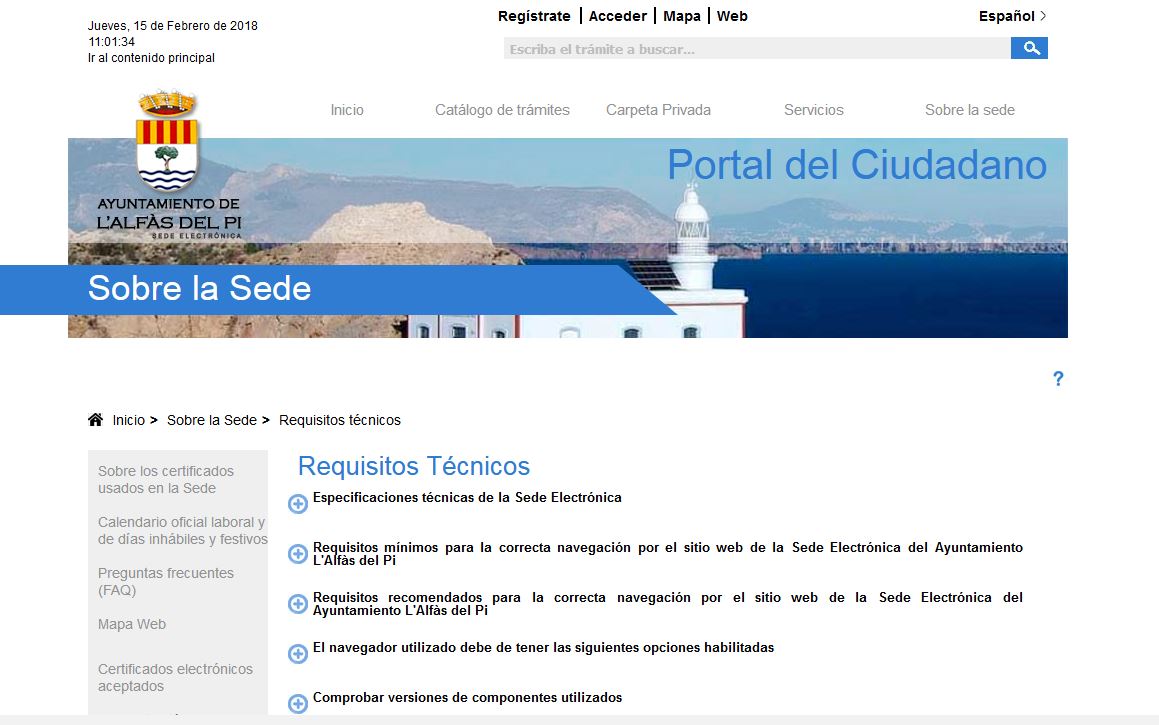The image size is (1159, 725).
Task: Select Servicios in navigation bar
Action: coord(813,110)
